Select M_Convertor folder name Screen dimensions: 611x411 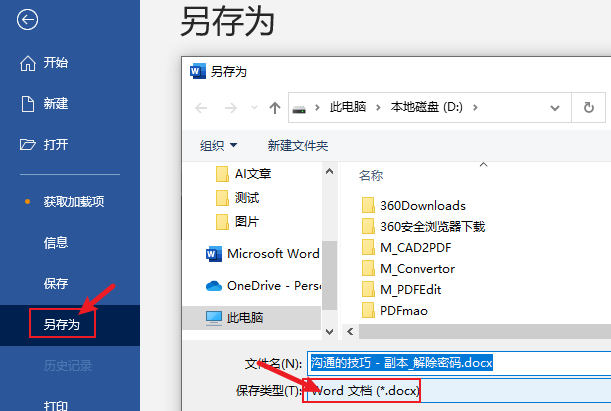[x=417, y=268]
